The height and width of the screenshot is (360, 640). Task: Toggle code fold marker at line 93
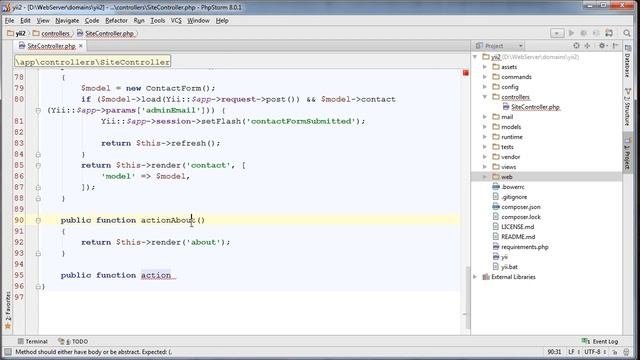[x=38, y=253]
